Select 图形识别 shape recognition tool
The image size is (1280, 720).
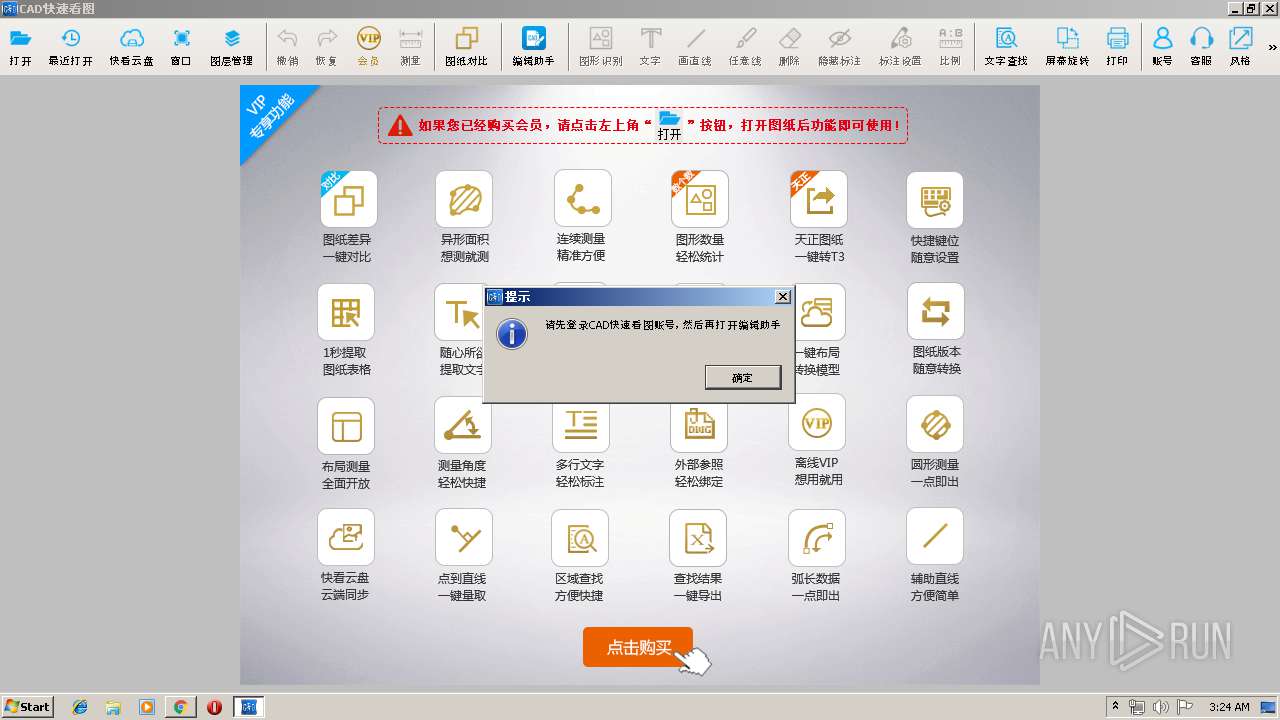coord(600,46)
